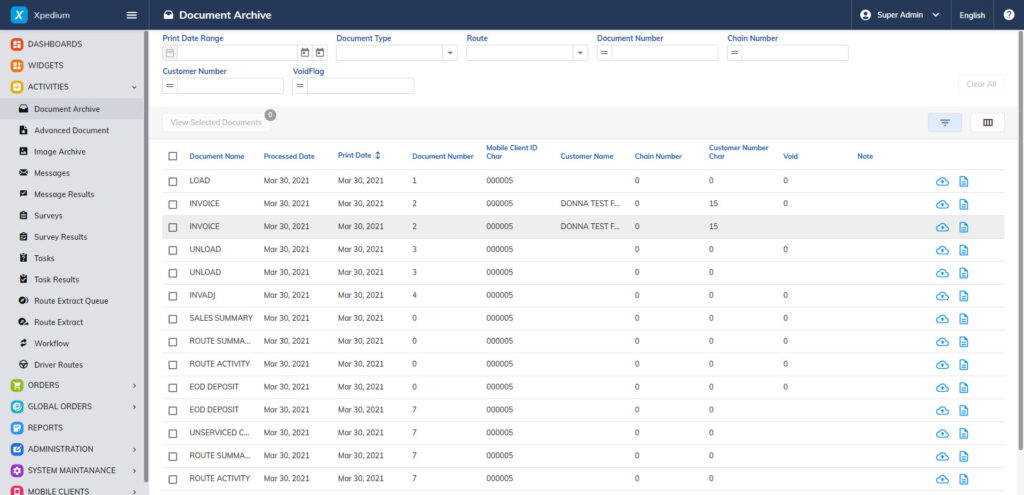Image resolution: width=1024 pixels, height=495 pixels.
Task: Open the document view icon for INVADJ row
Action: 964,296
